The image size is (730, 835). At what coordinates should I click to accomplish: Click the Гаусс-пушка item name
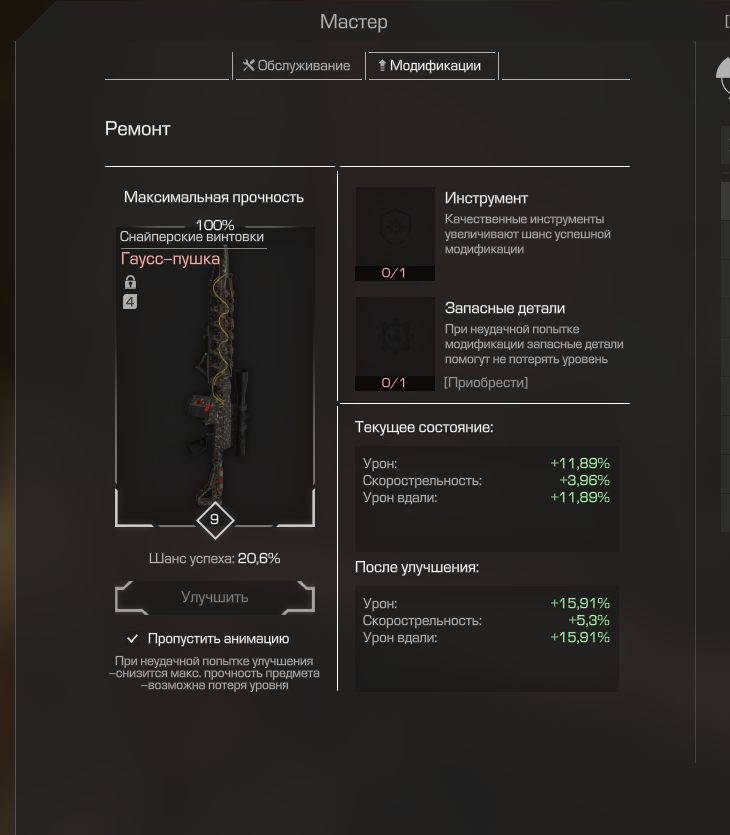(x=170, y=259)
